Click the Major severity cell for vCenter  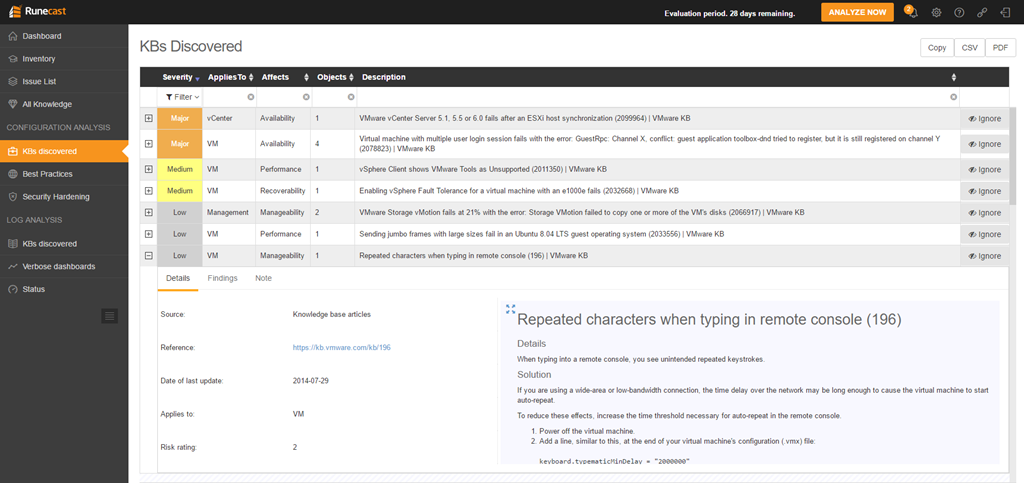[x=180, y=119]
